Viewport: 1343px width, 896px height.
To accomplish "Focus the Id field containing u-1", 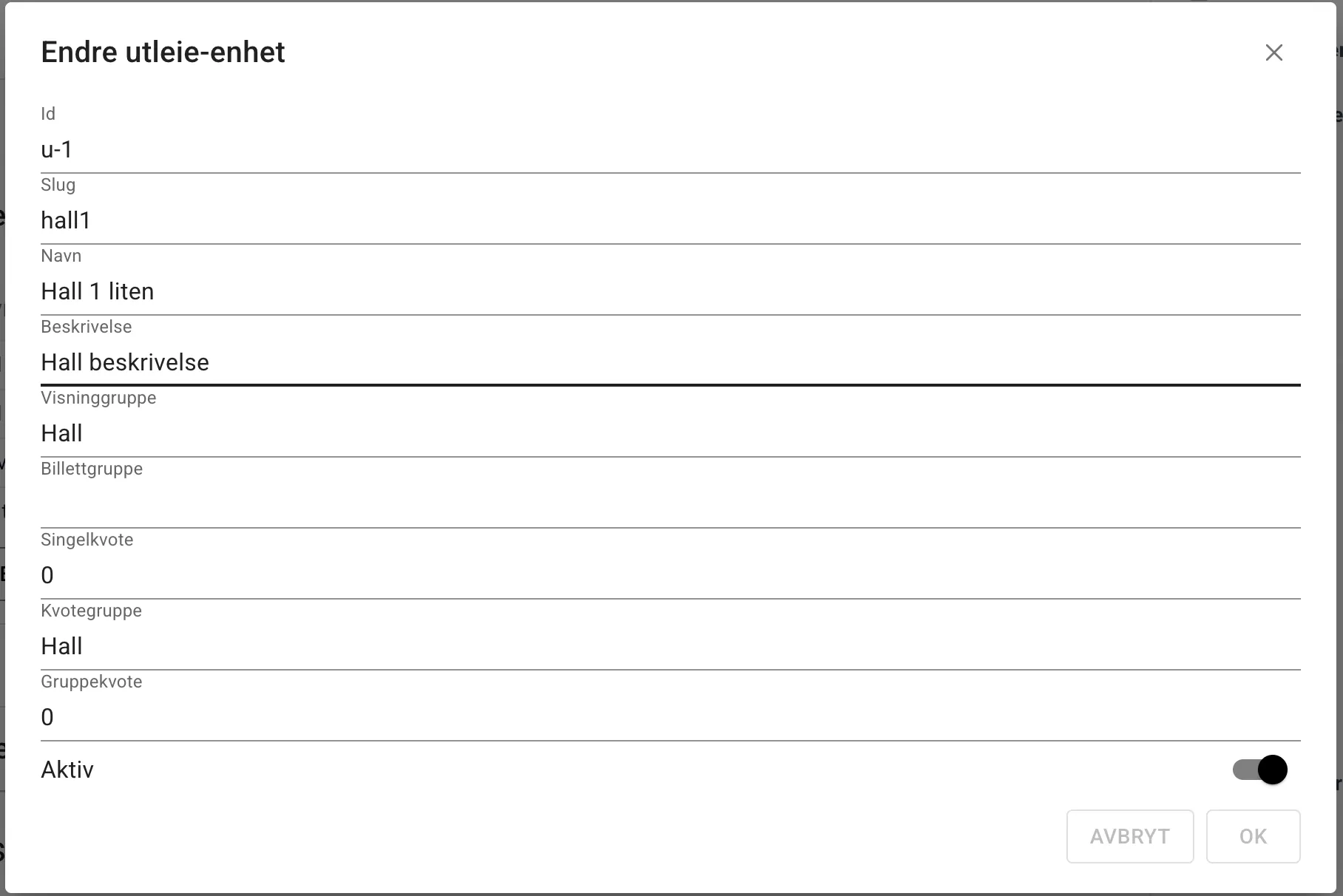I will (670, 150).
